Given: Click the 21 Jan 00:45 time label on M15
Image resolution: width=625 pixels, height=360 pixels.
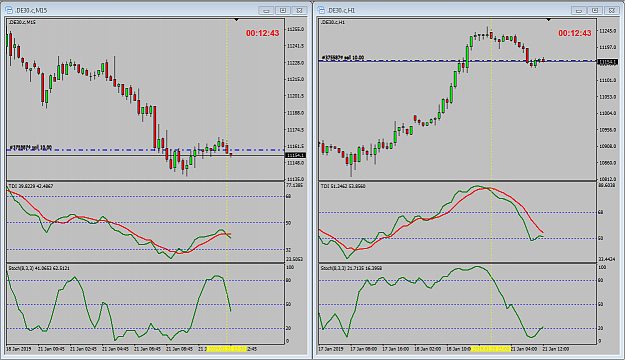Looking at the screenshot, I should 51,349.
